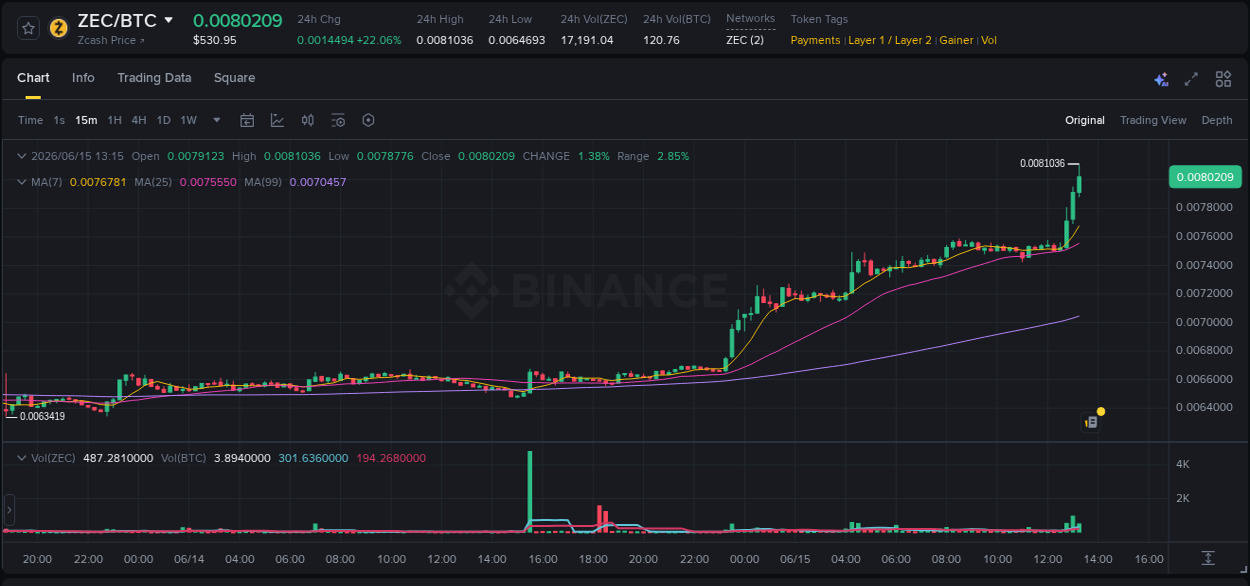Open the Trading Data tab
Screen dimensions: 1250x586
154,78
